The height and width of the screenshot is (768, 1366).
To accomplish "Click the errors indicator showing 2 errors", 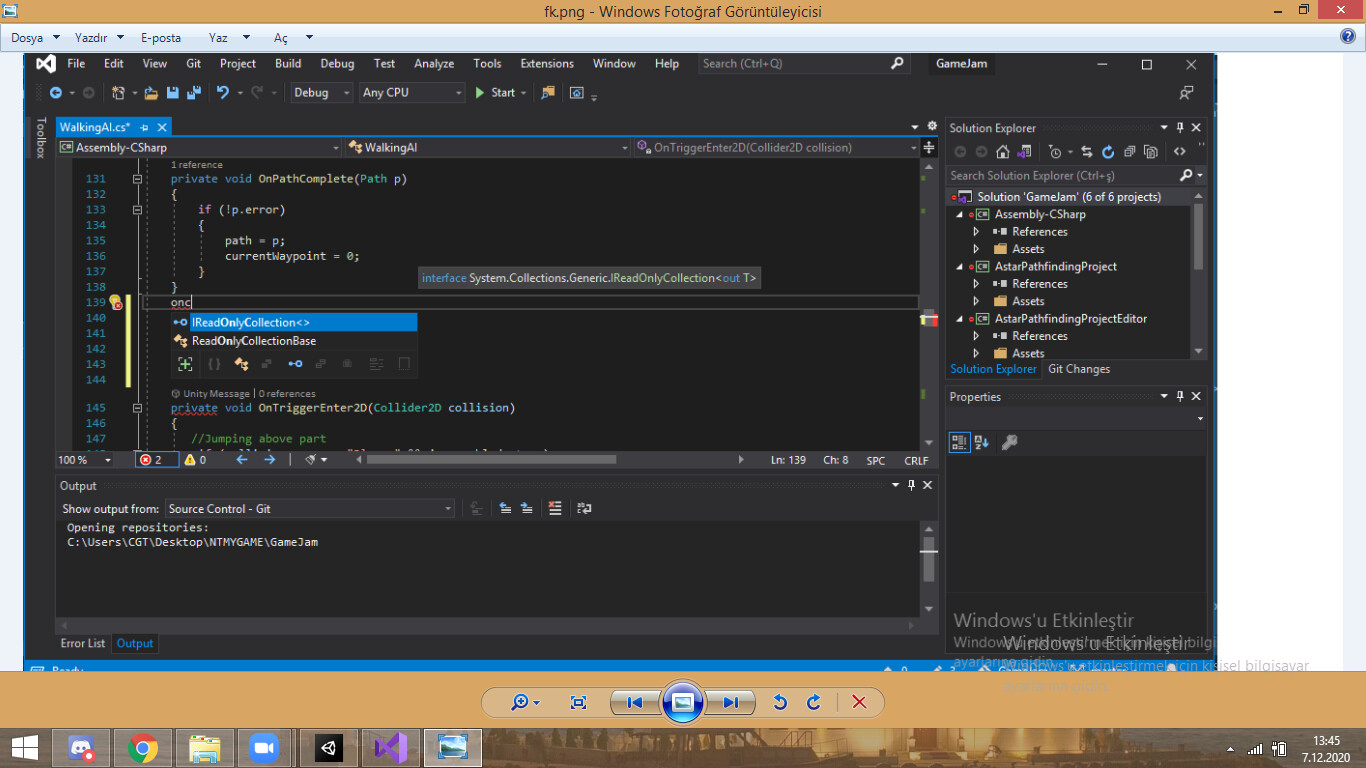I will [155, 459].
